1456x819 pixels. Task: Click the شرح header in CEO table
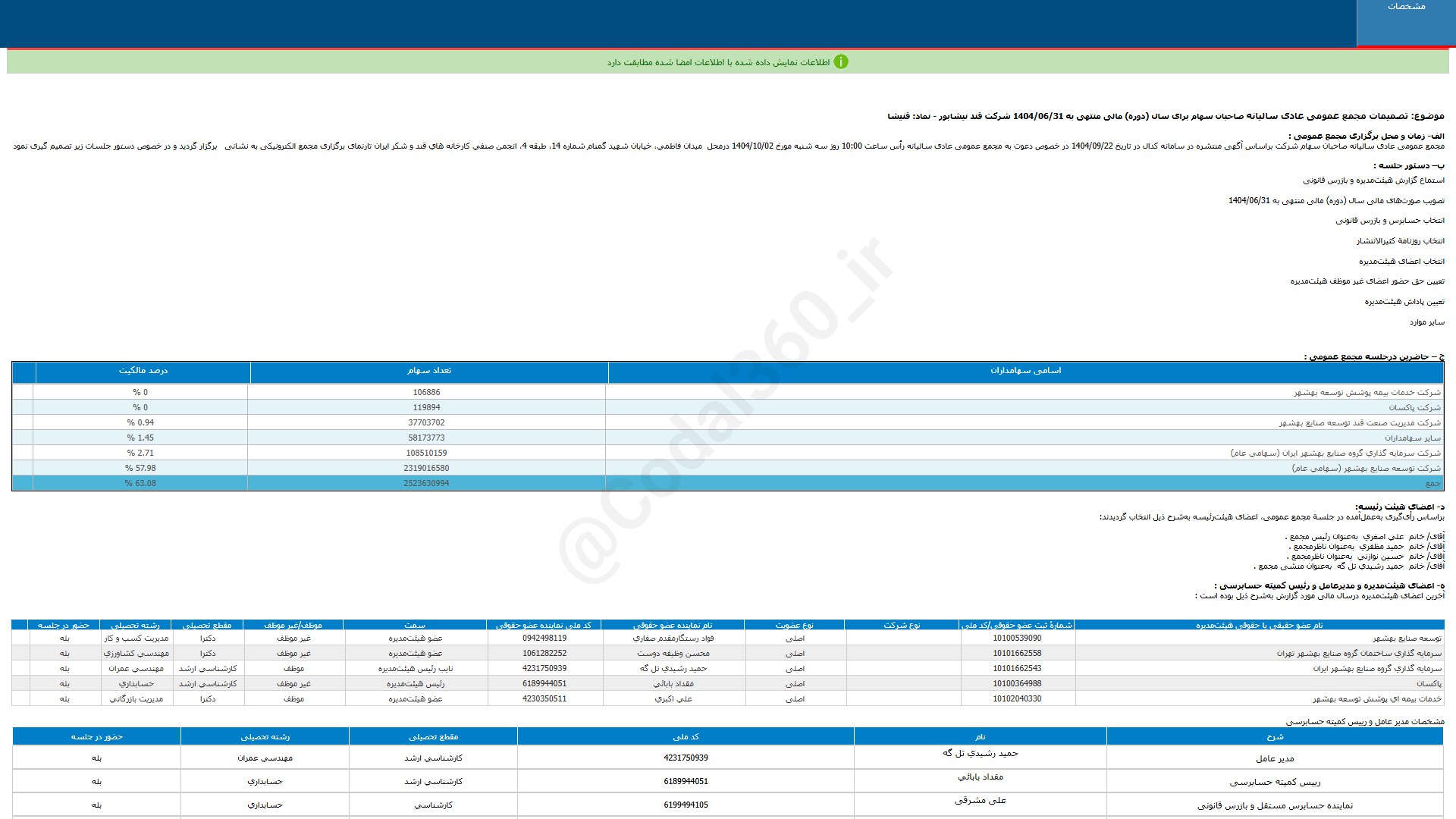tap(1275, 736)
